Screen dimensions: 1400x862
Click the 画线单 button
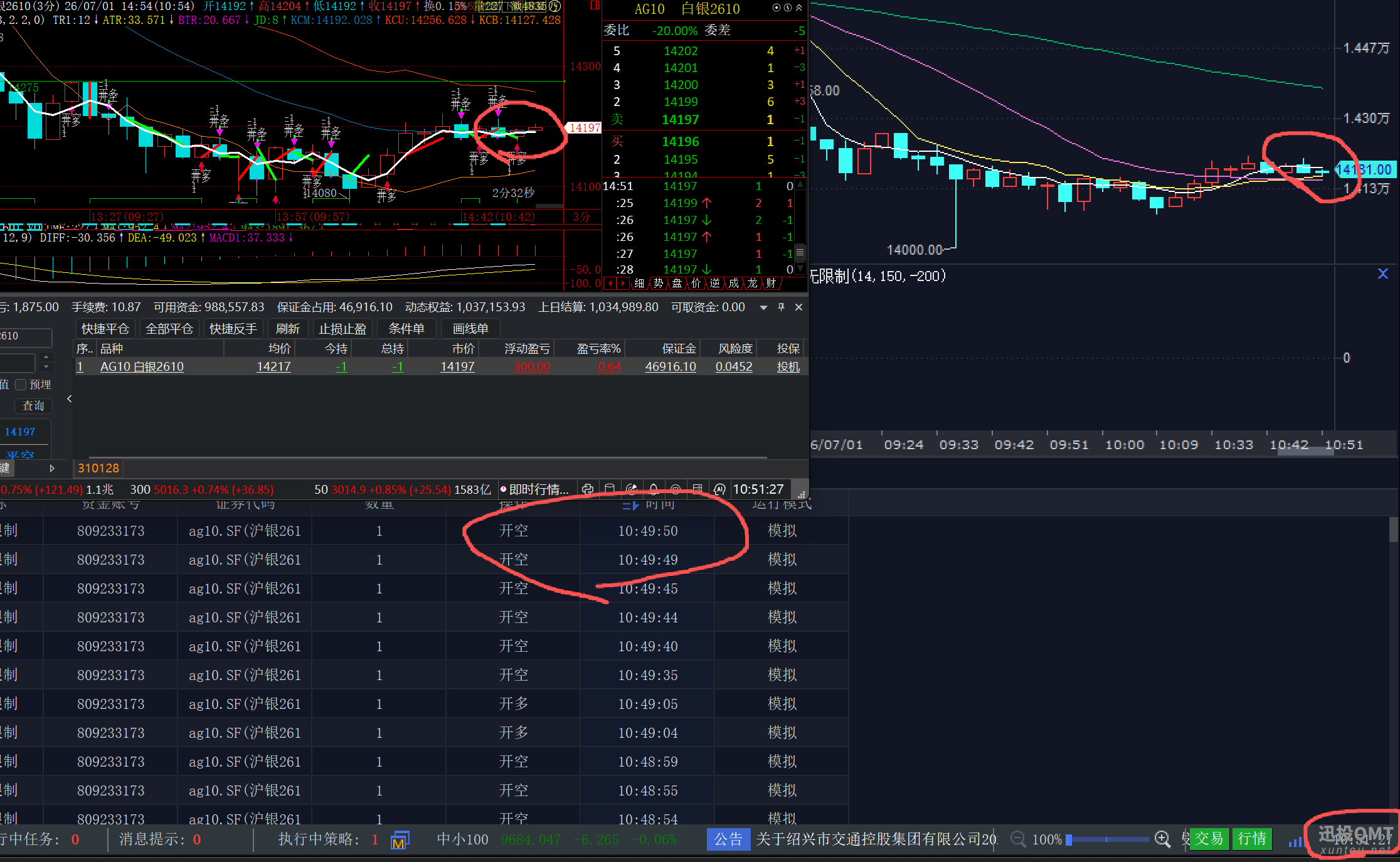coord(470,329)
